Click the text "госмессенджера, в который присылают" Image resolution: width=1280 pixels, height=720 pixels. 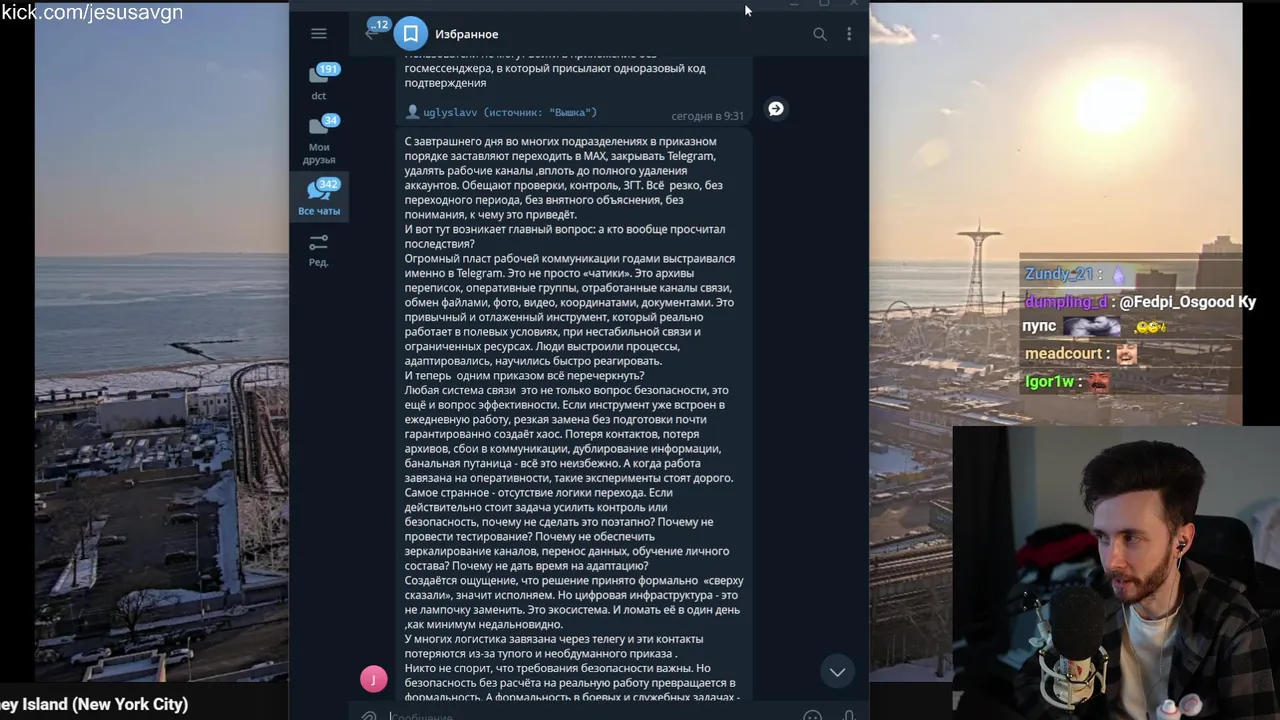(x=555, y=69)
